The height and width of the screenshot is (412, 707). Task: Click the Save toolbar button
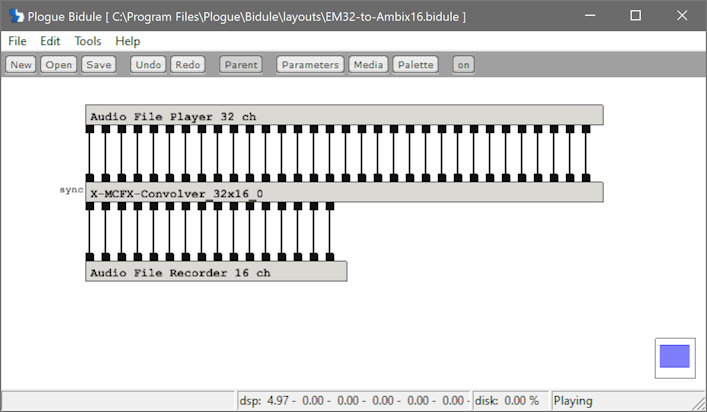coord(99,64)
